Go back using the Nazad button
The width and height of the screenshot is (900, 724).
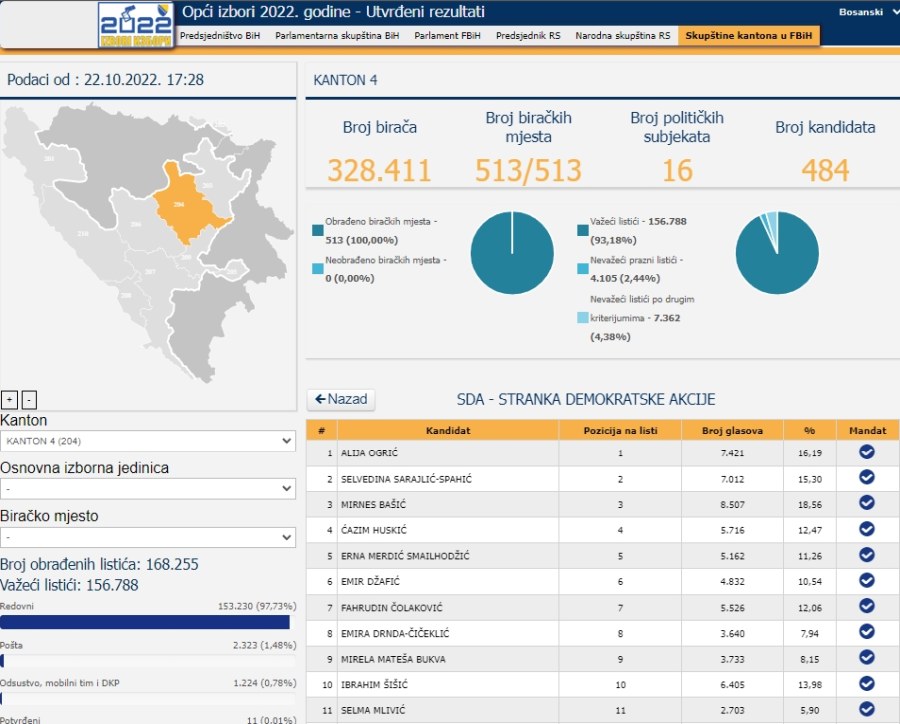[x=341, y=399]
